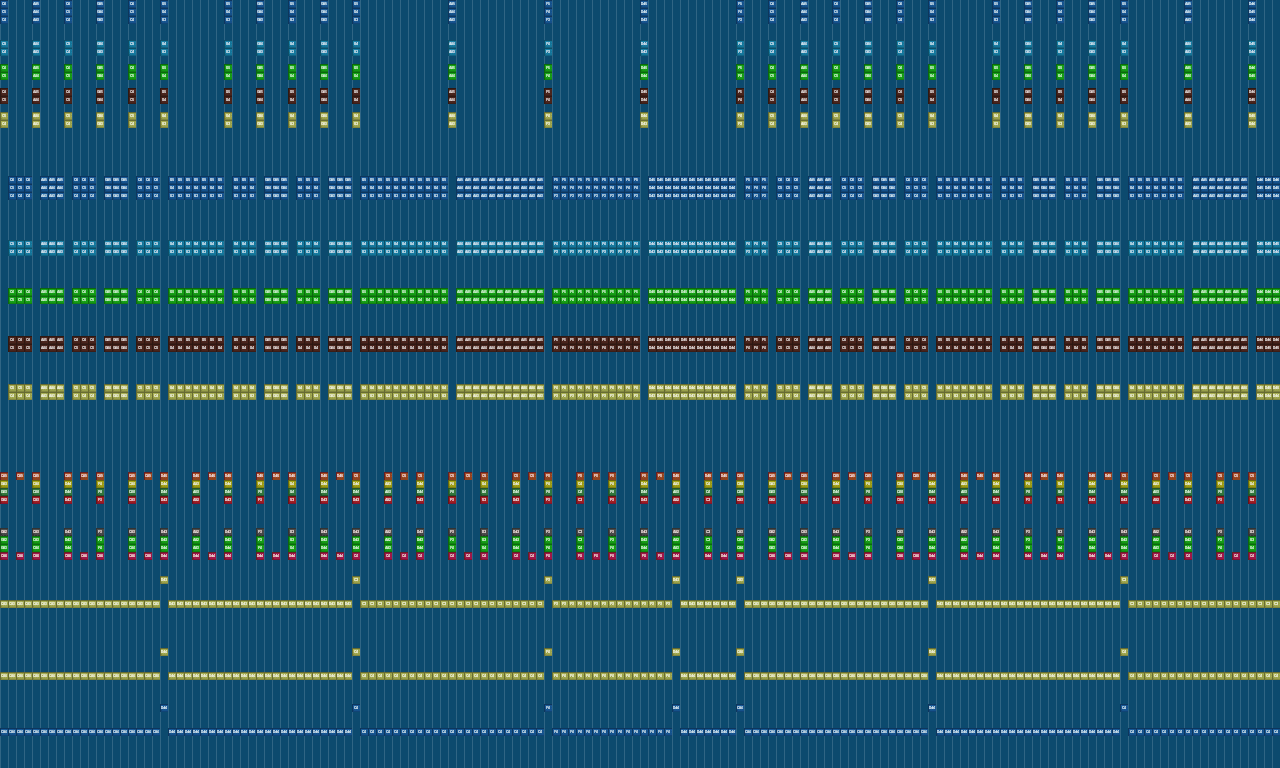Click the first green note in the middle band
The width and height of the screenshot is (1280, 768).
tap(13, 292)
